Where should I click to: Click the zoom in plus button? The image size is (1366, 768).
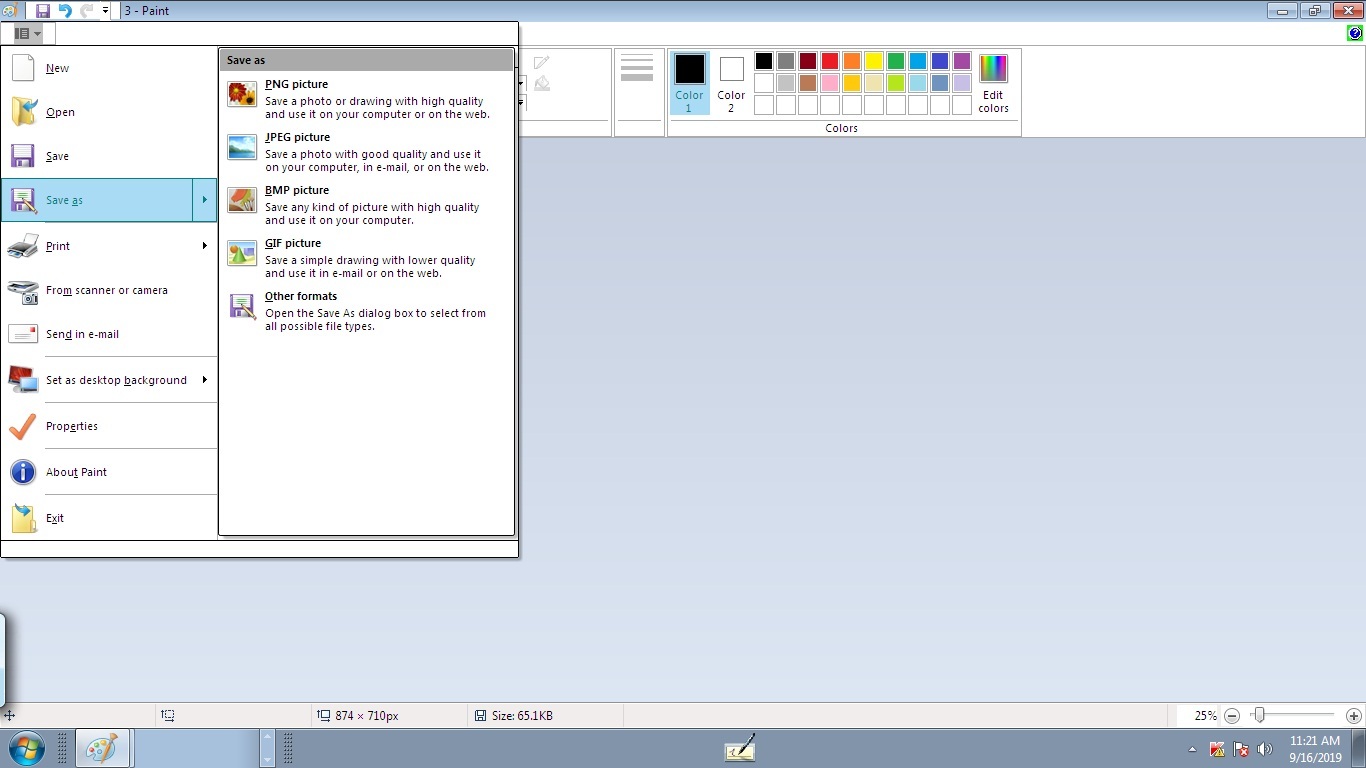click(x=1354, y=716)
